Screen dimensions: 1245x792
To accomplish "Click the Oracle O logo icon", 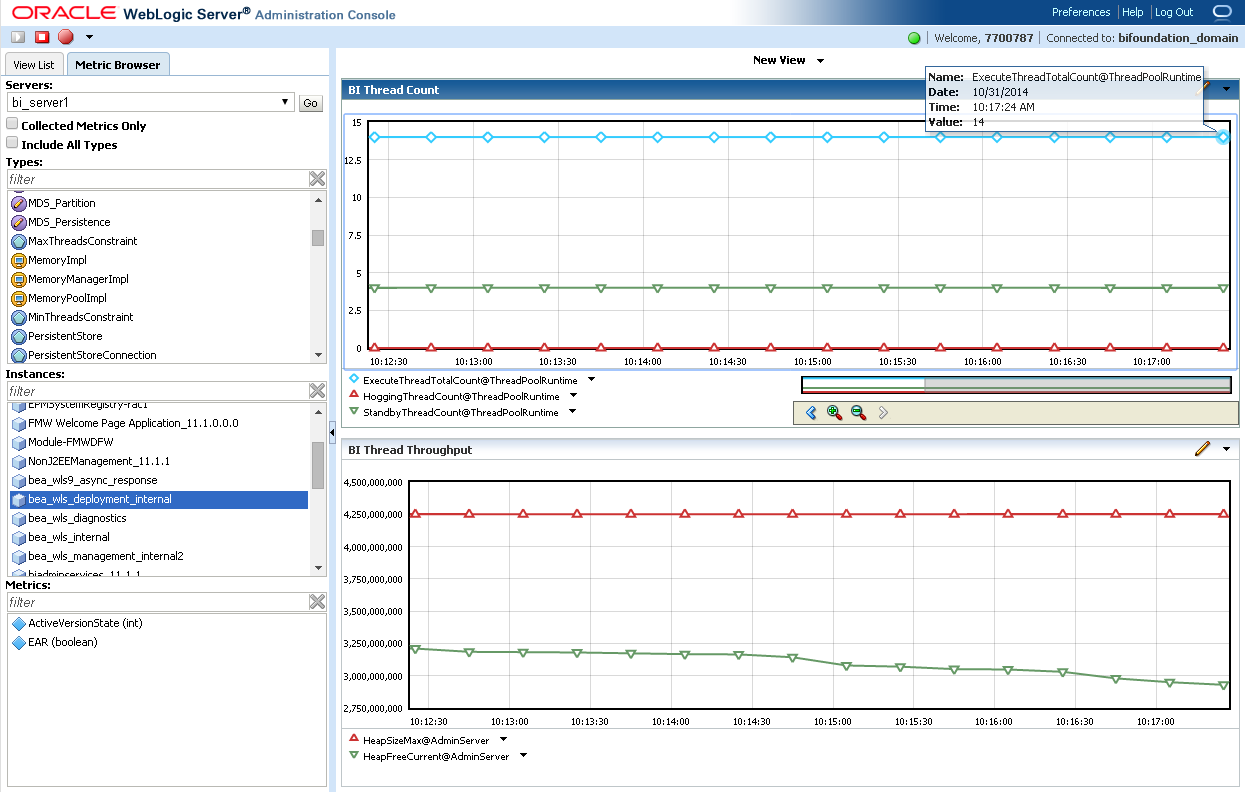I will [1222, 12].
